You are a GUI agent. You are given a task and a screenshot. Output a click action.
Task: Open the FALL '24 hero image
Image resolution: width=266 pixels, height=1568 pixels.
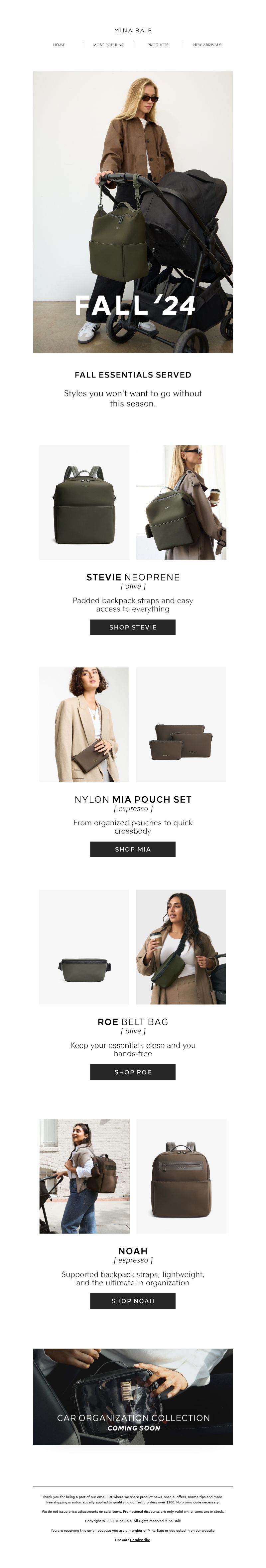click(x=133, y=211)
